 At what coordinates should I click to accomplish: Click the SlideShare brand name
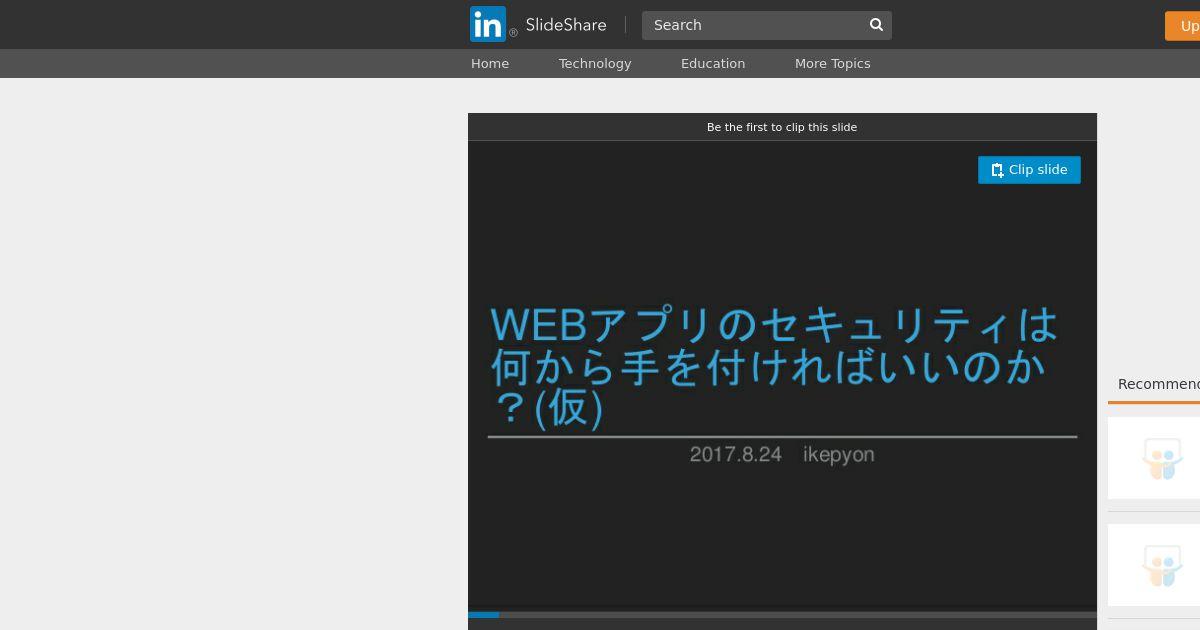click(566, 25)
